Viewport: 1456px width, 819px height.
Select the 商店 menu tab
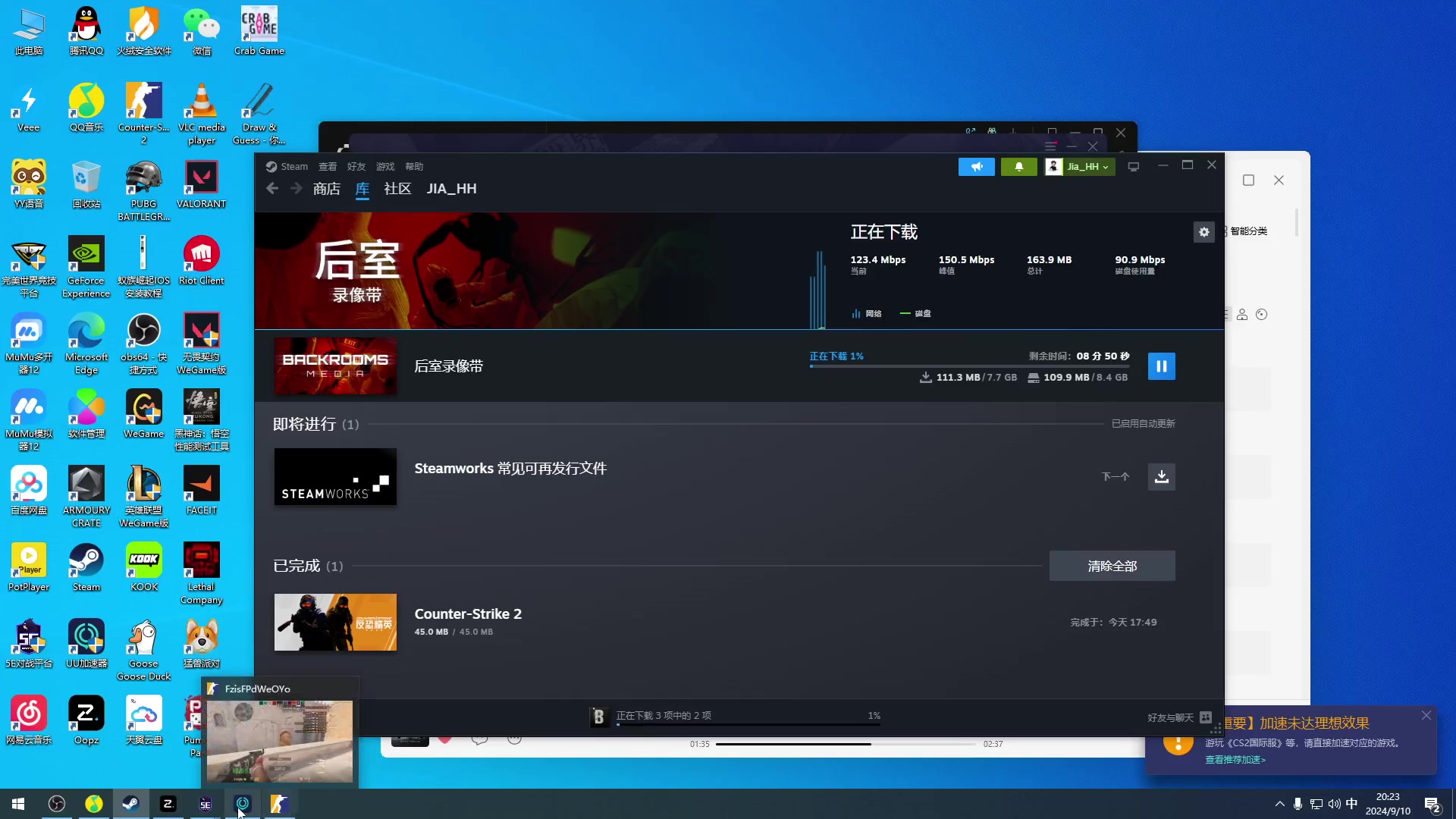tap(326, 188)
